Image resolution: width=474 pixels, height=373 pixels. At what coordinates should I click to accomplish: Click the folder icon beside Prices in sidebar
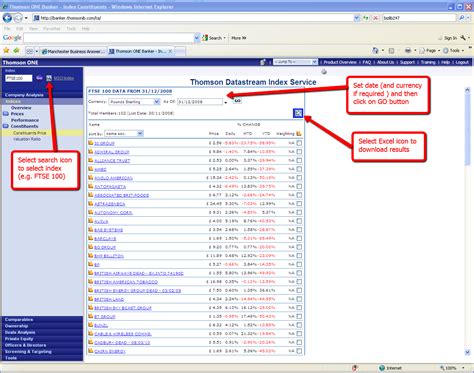coord(6,114)
